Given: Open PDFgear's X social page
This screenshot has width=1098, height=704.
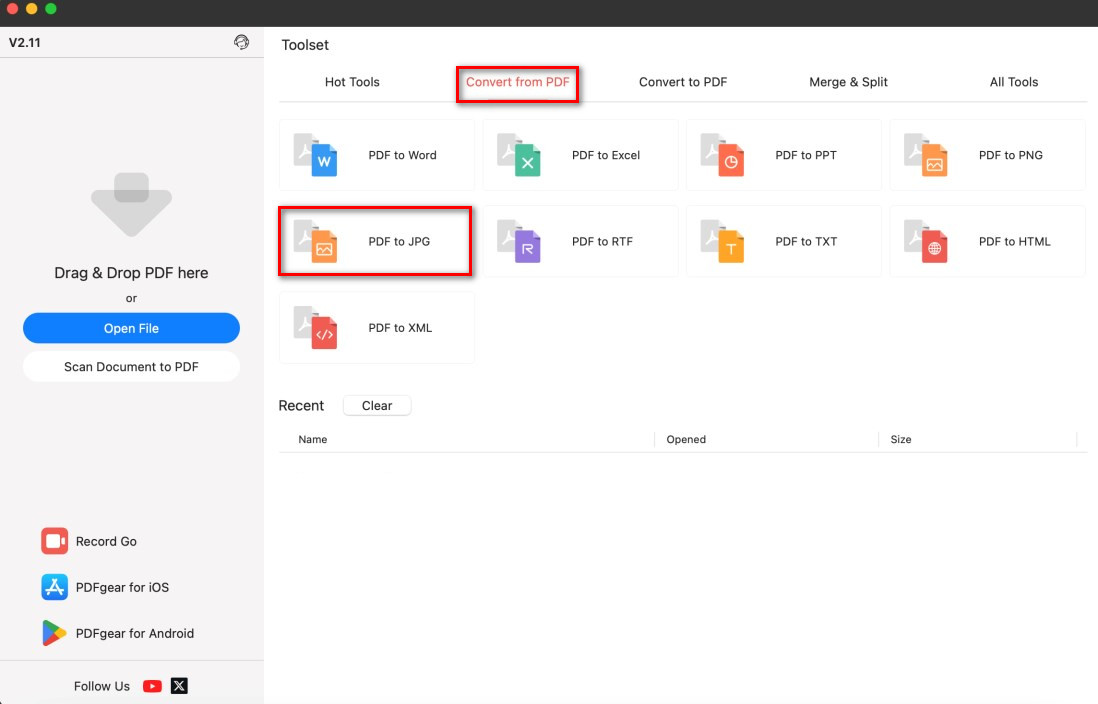Looking at the screenshot, I should click(x=177, y=686).
